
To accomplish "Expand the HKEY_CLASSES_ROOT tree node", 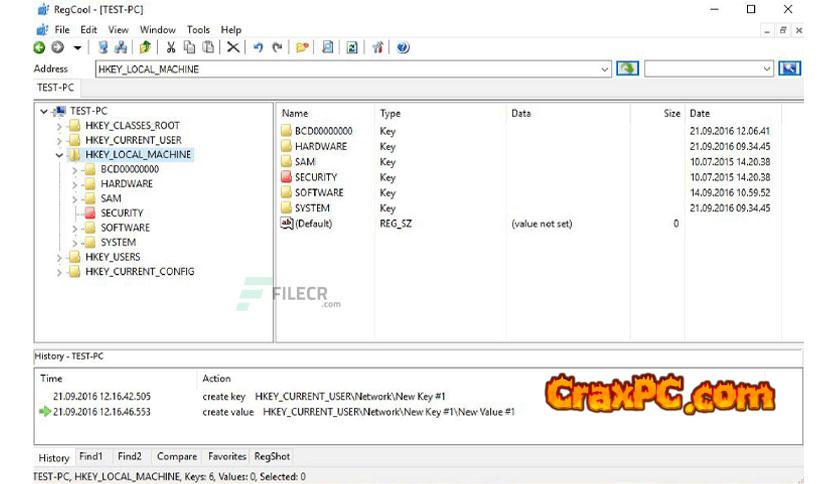I will pos(59,126).
